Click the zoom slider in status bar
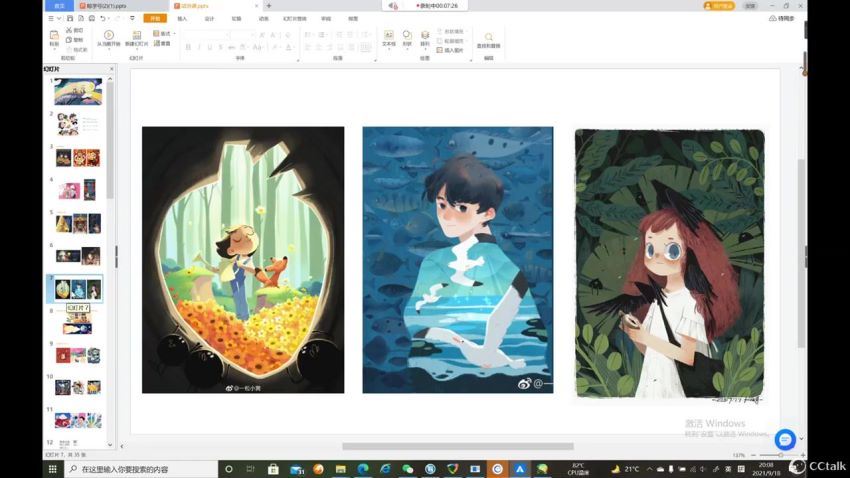 tap(778, 455)
